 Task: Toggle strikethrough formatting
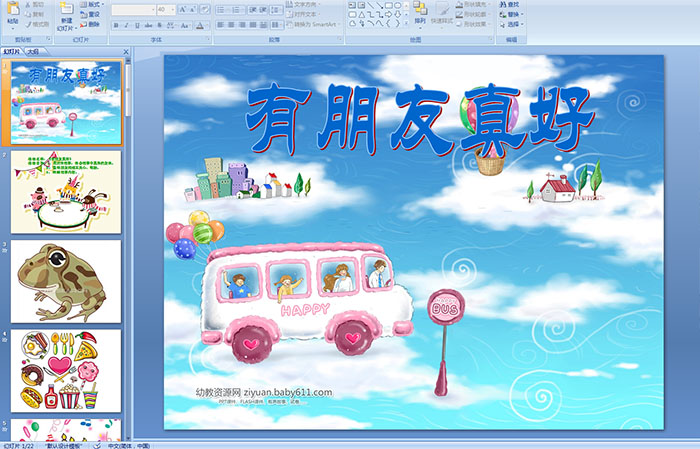tap(148, 25)
